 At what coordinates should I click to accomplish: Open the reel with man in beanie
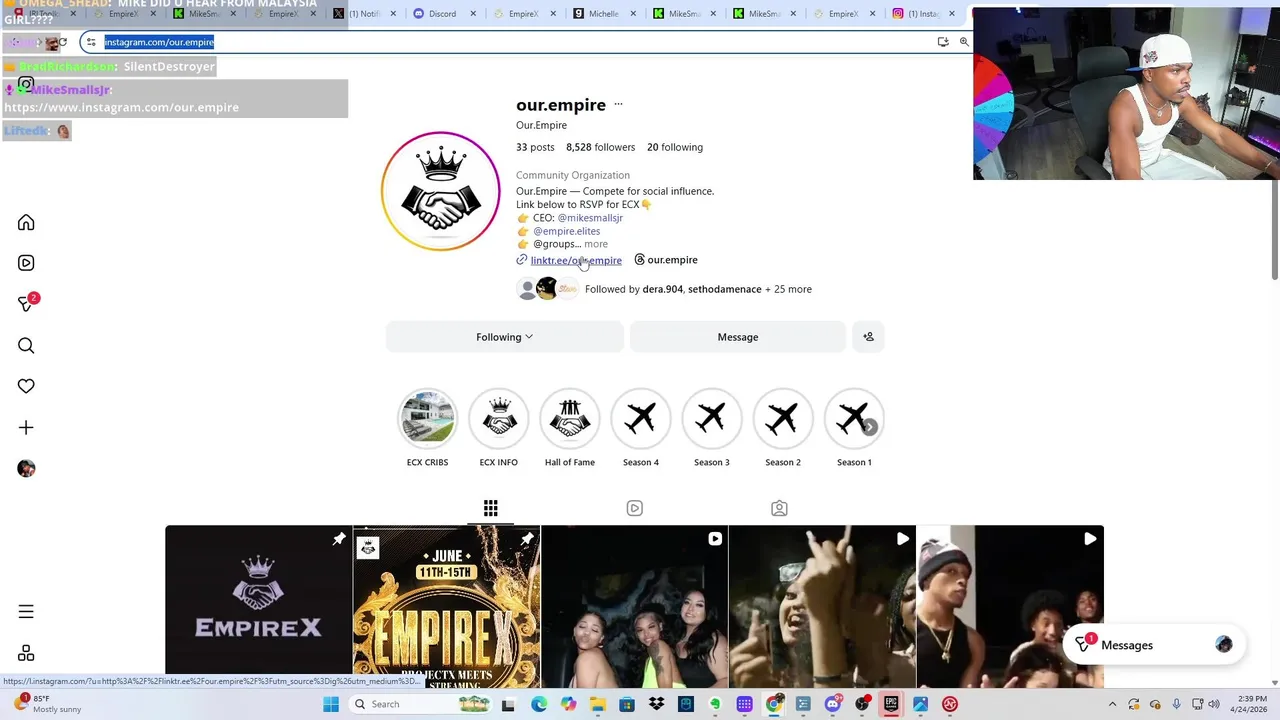coord(1010,606)
